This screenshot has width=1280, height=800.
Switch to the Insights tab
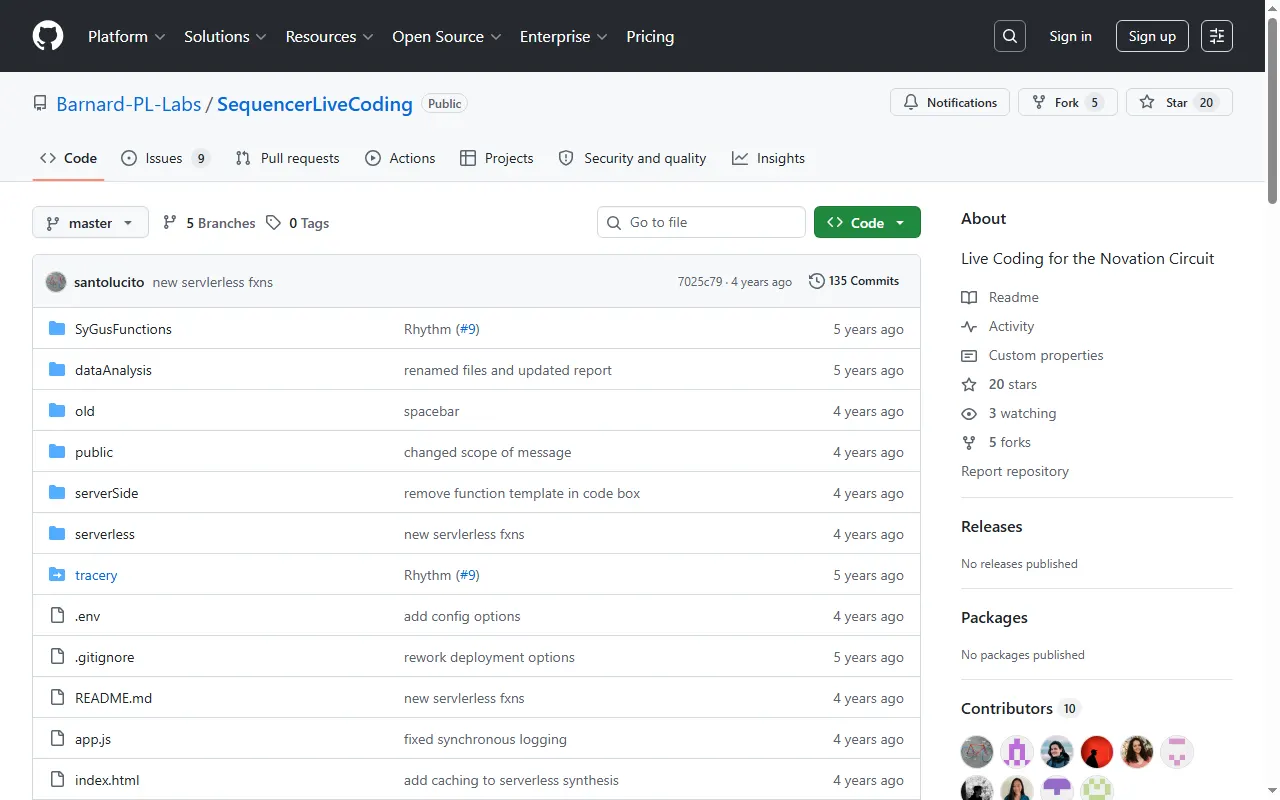coord(768,158)
